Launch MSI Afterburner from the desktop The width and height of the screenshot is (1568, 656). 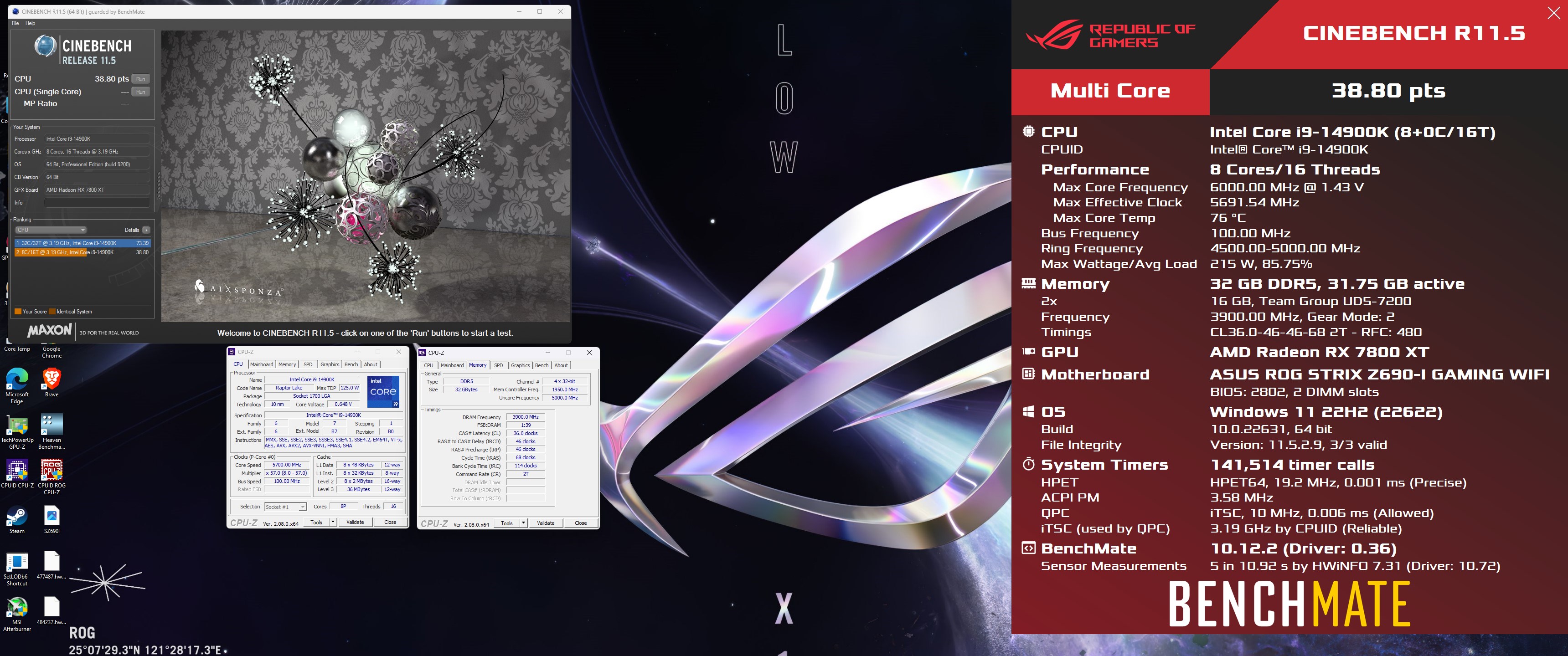coord(17,613)
